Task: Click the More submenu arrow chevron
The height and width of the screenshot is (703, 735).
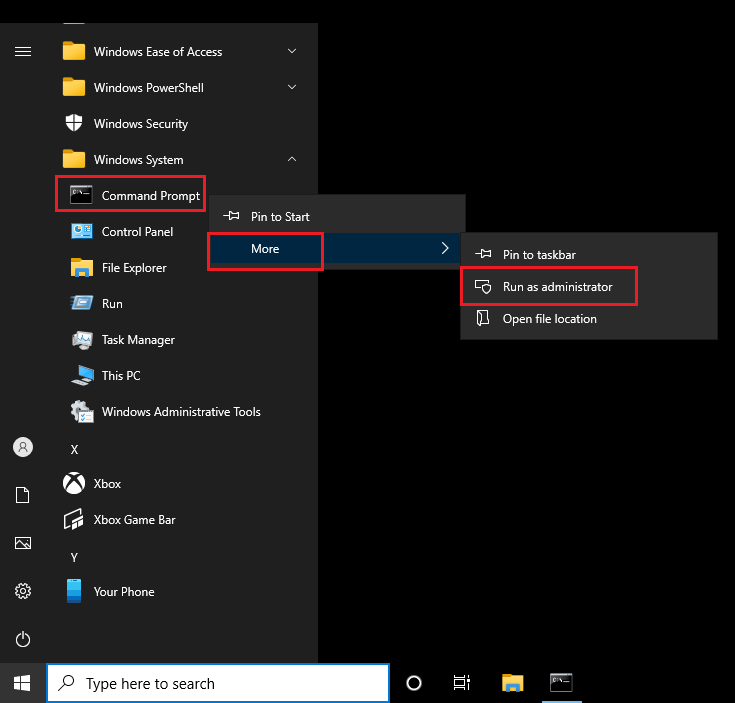Action: coord(445,248)
